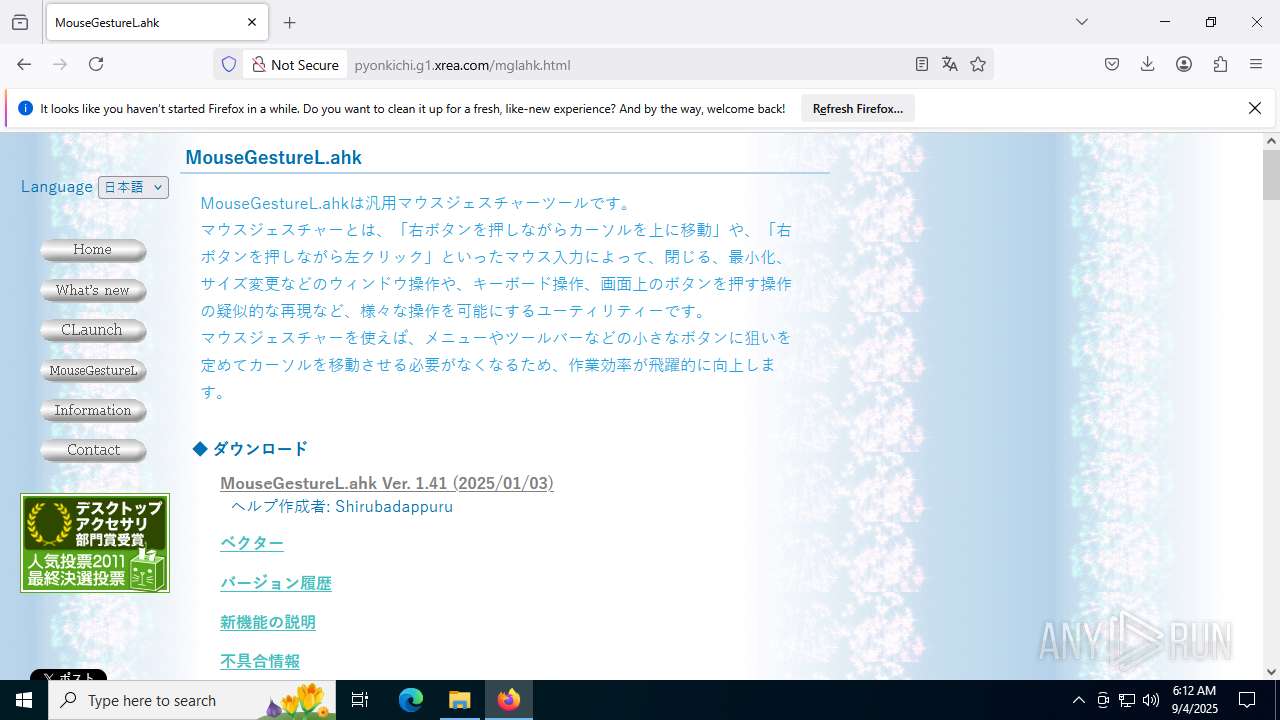Image resolution: width=1280 pixels, height=720 pixels.
Task: Click the page vertical scrollbar thumb
Action: (1271, 175)
